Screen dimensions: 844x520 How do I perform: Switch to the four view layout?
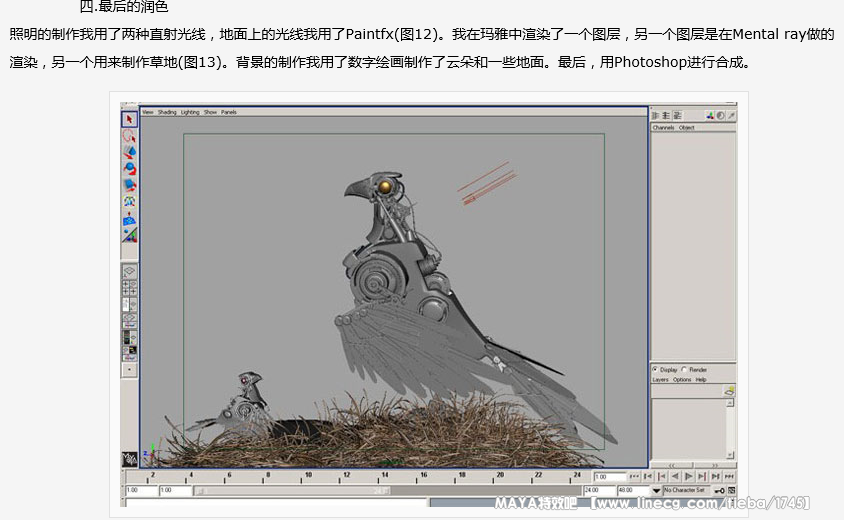tap(129, 288)
